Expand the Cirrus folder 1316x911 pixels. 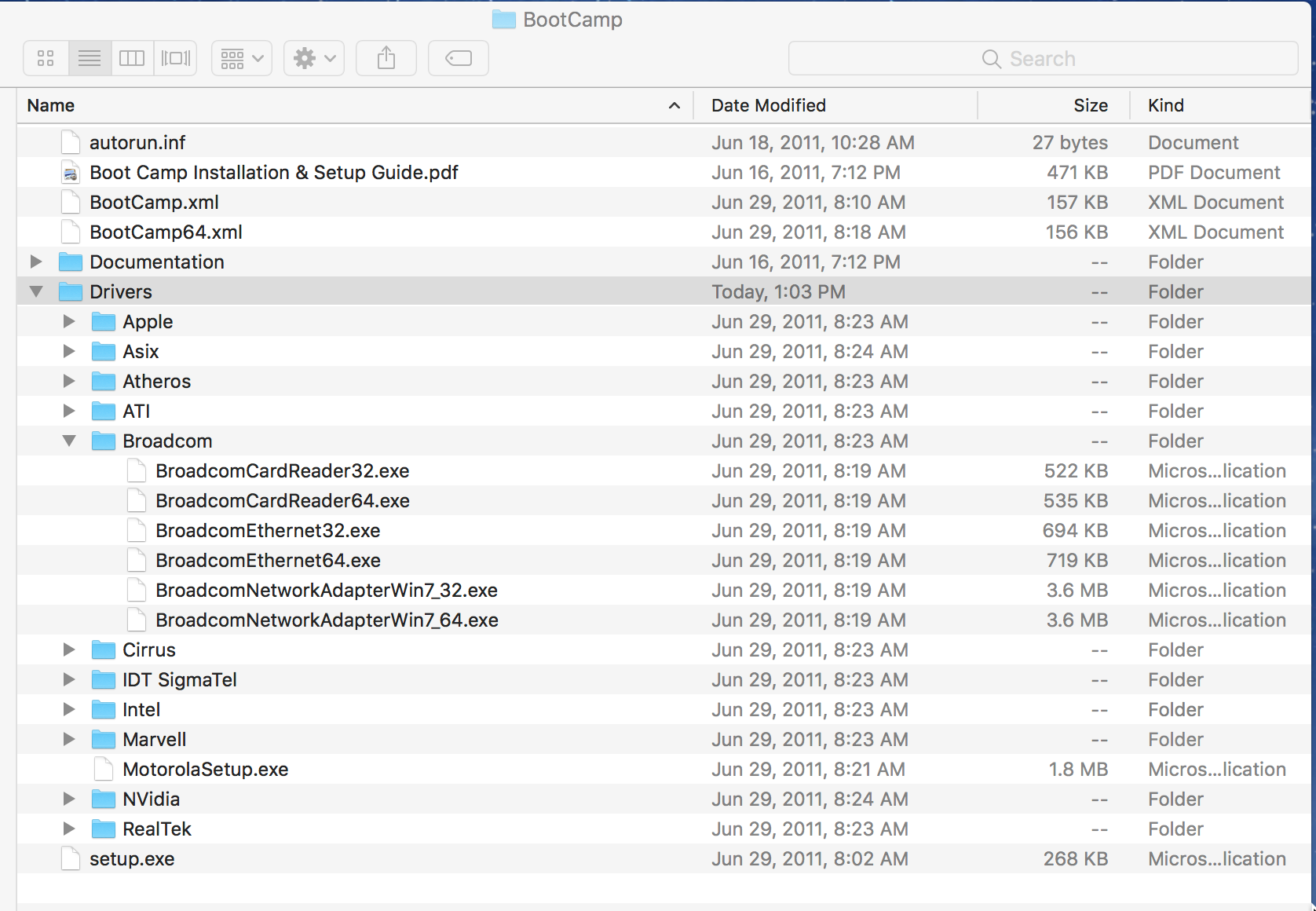(x=69, y=649)
